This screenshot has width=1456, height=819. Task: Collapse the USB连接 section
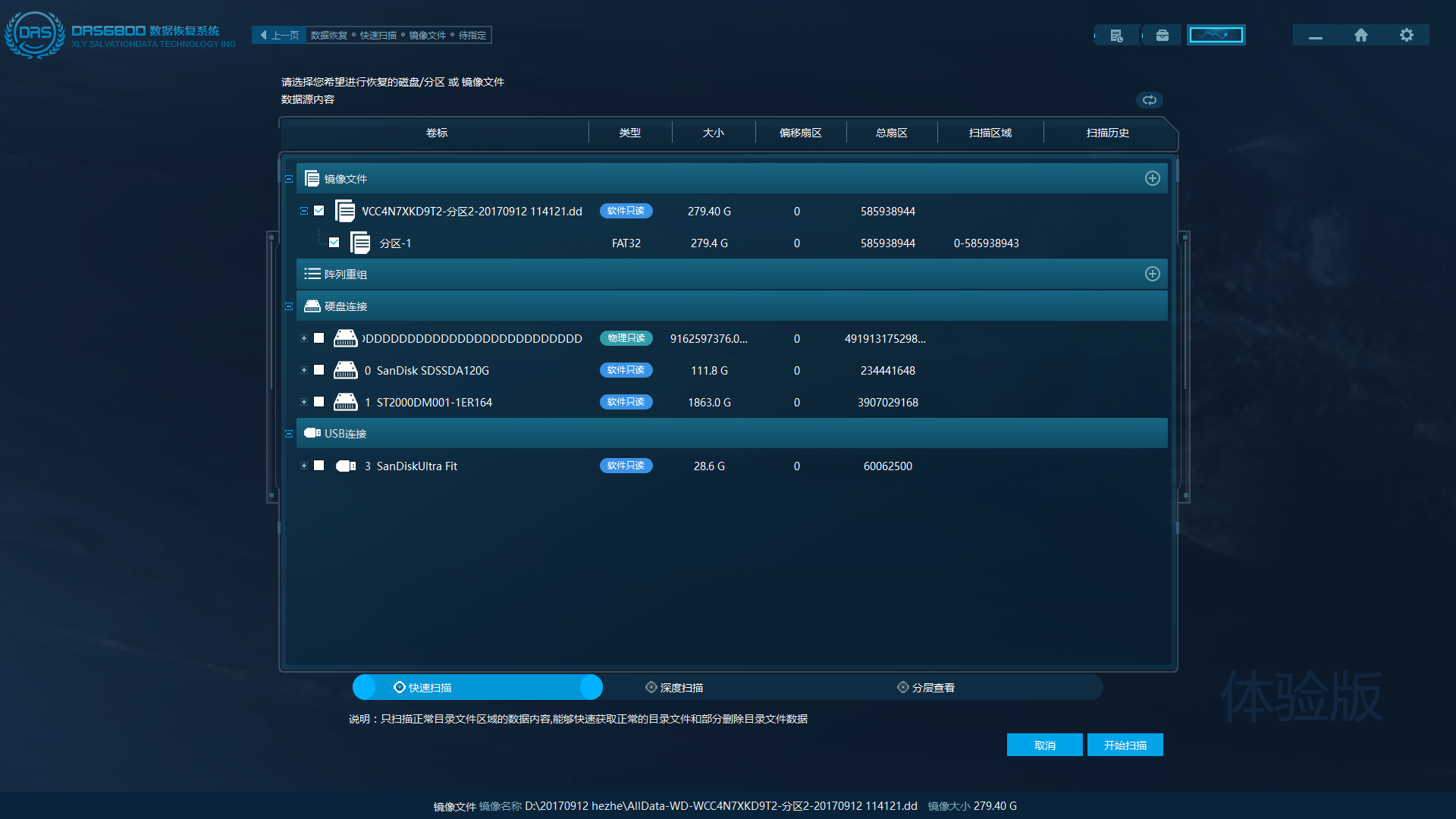[x=289, y=434]
